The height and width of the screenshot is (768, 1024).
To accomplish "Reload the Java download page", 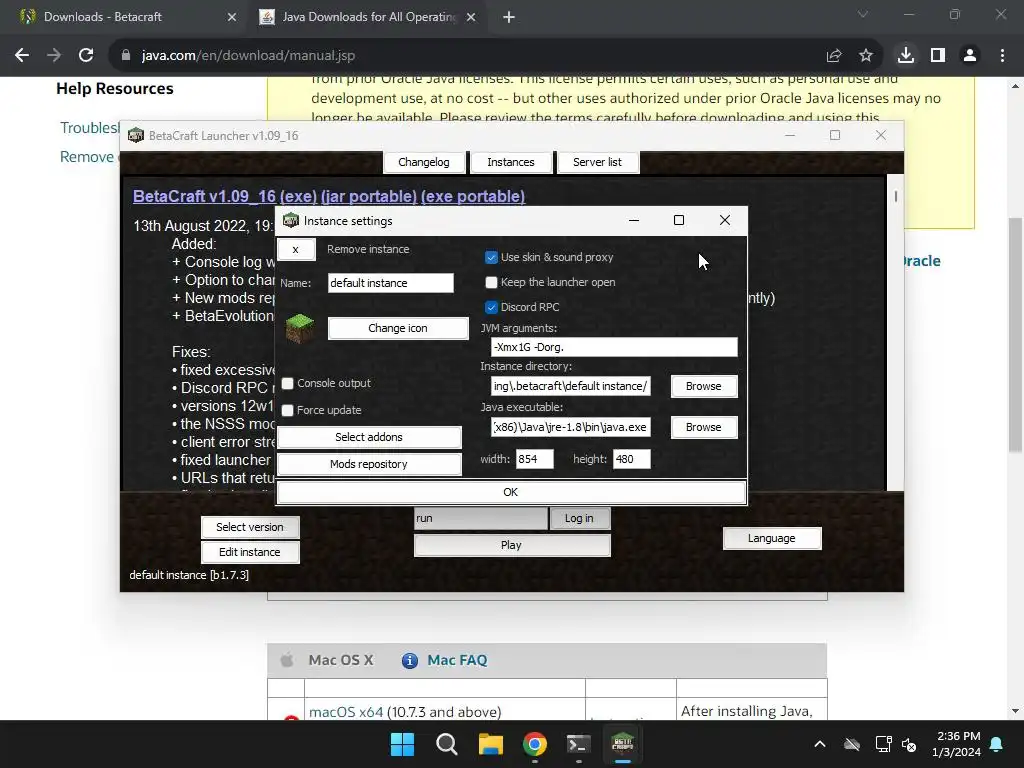I will point(86,56).
